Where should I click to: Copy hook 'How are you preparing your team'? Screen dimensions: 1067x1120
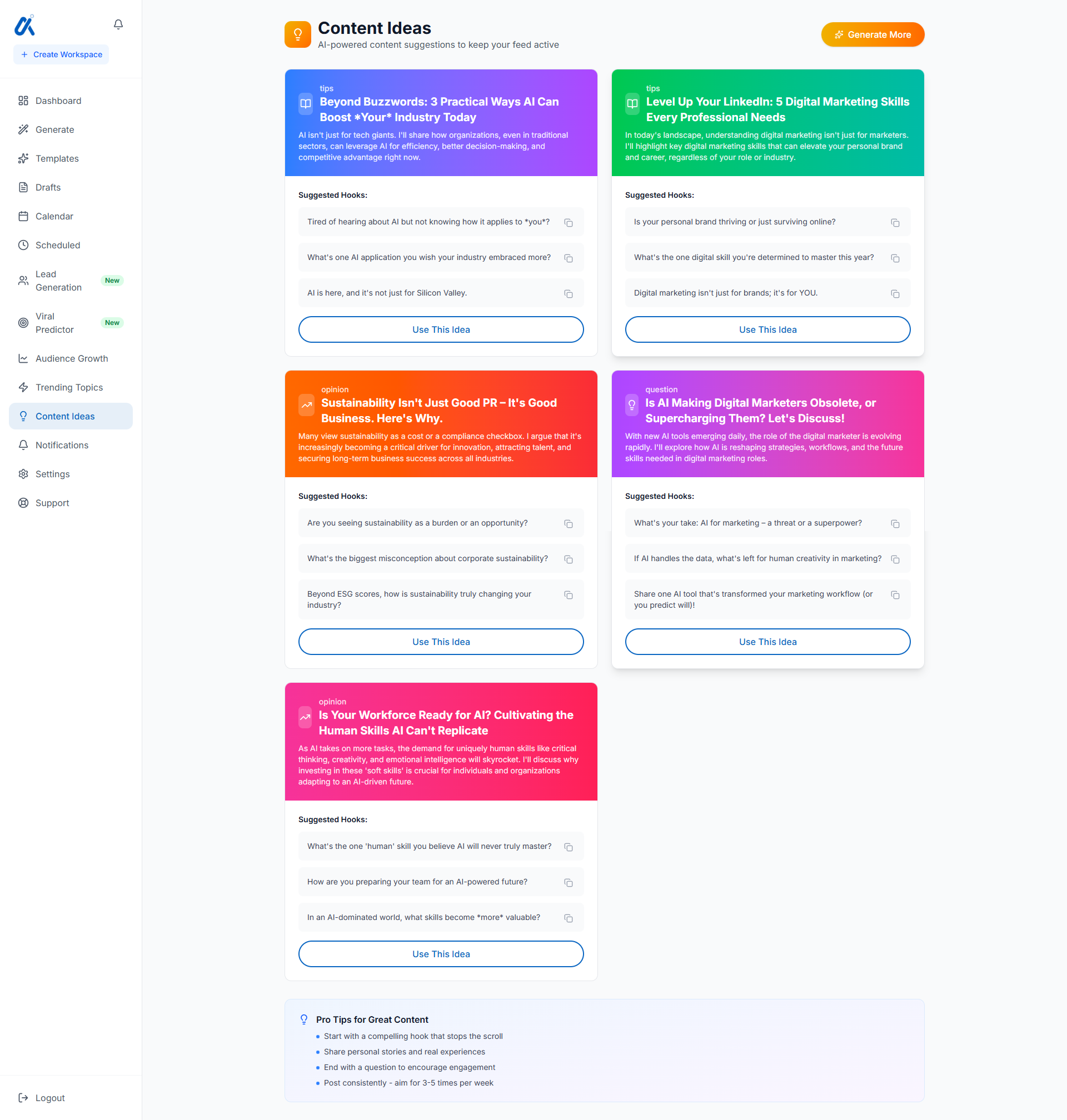[x=568, y=882]
